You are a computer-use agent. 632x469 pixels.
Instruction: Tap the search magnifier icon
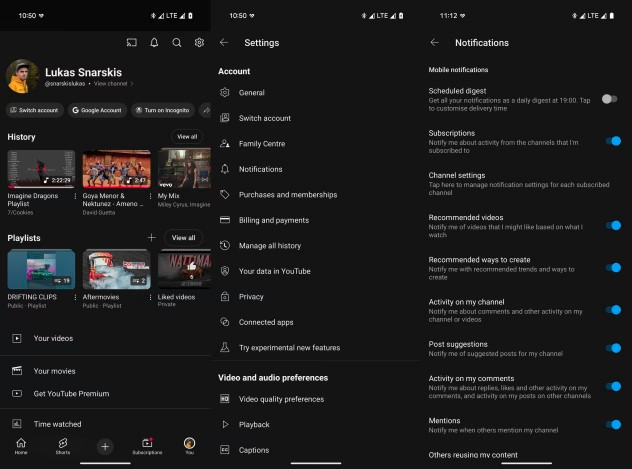(x=177, y=43)
